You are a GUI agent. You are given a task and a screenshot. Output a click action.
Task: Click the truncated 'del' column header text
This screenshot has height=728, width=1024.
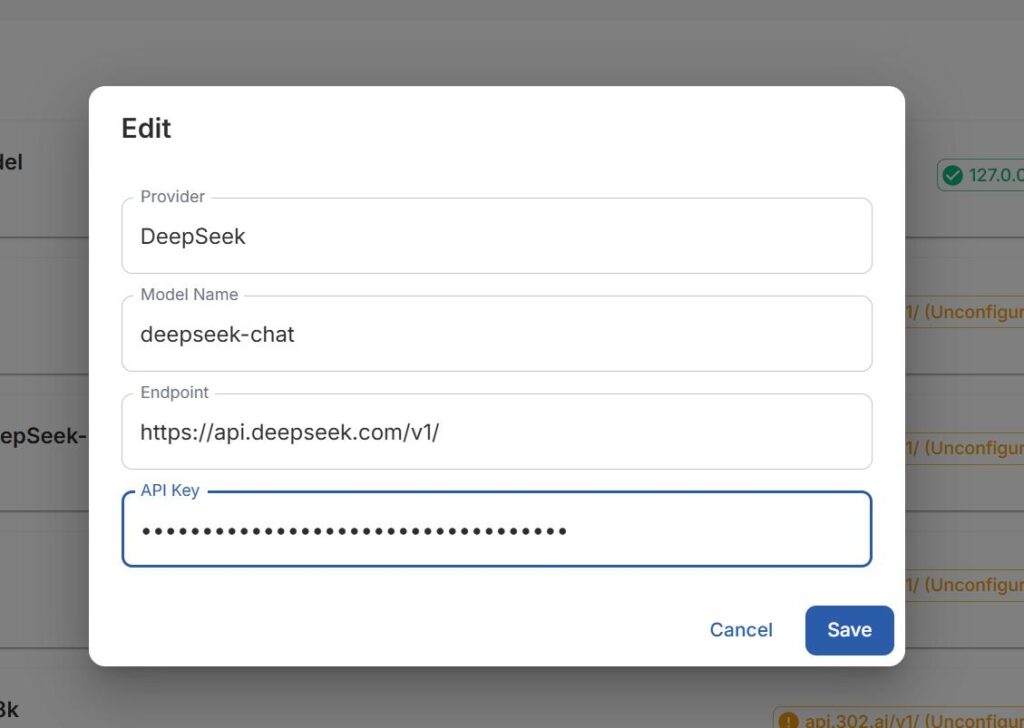tap(12, 162)
